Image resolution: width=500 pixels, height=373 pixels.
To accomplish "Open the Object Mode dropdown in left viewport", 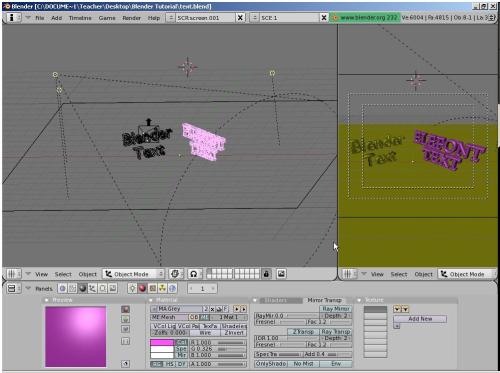I will click(x=133, y=274).
